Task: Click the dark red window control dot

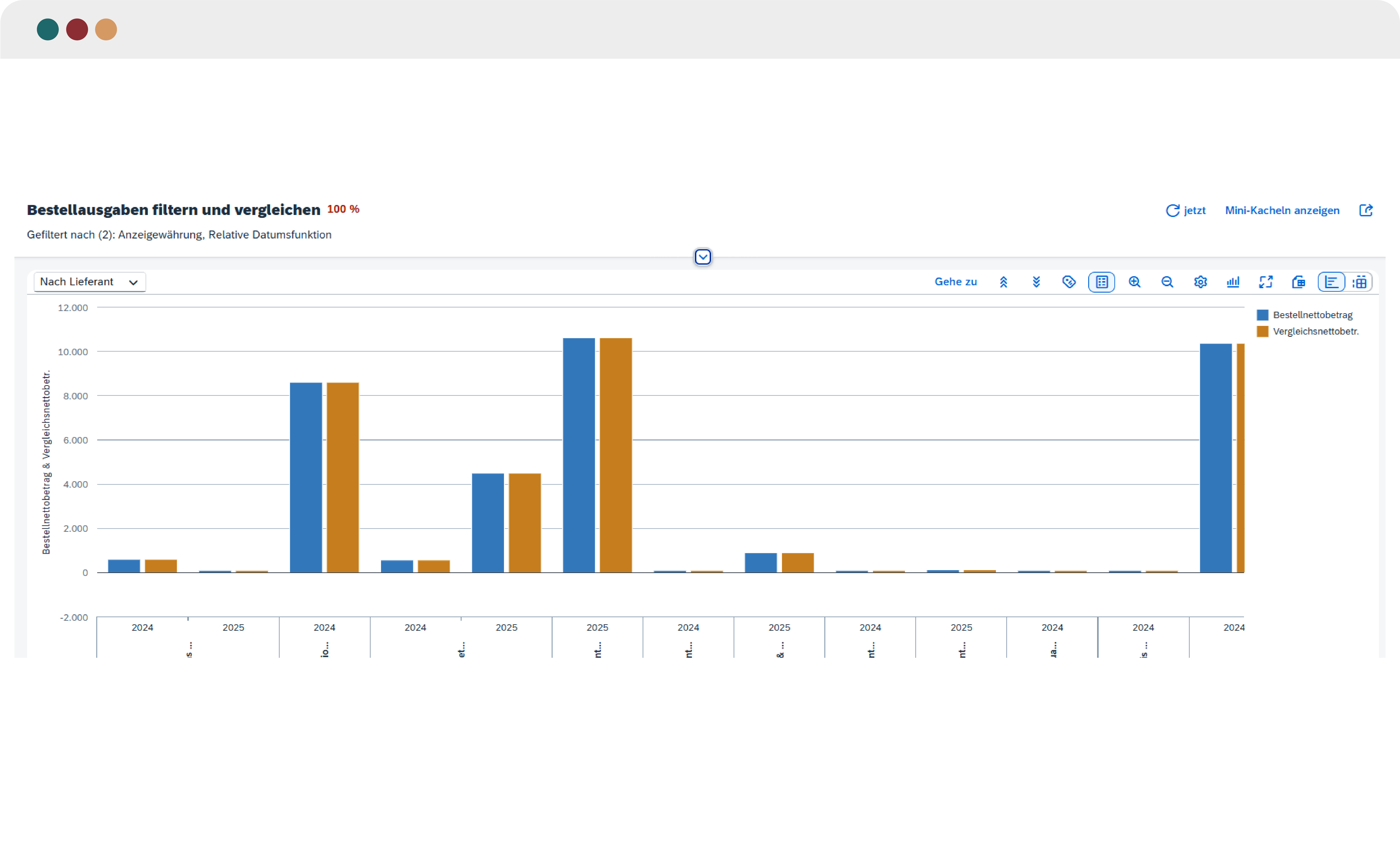Action: [77, 30]
